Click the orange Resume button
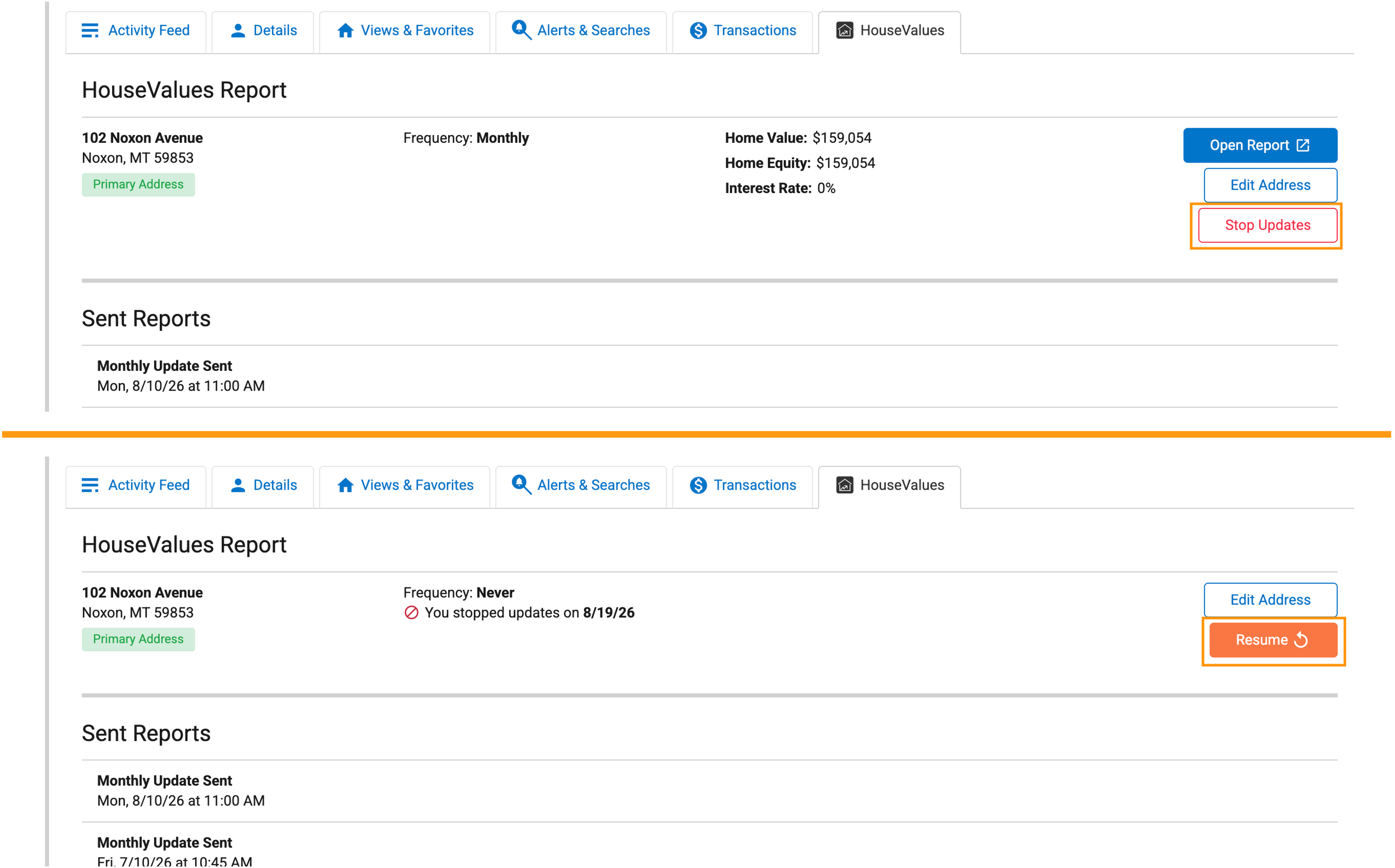 pyautogui.click(x=1273, y=639)
